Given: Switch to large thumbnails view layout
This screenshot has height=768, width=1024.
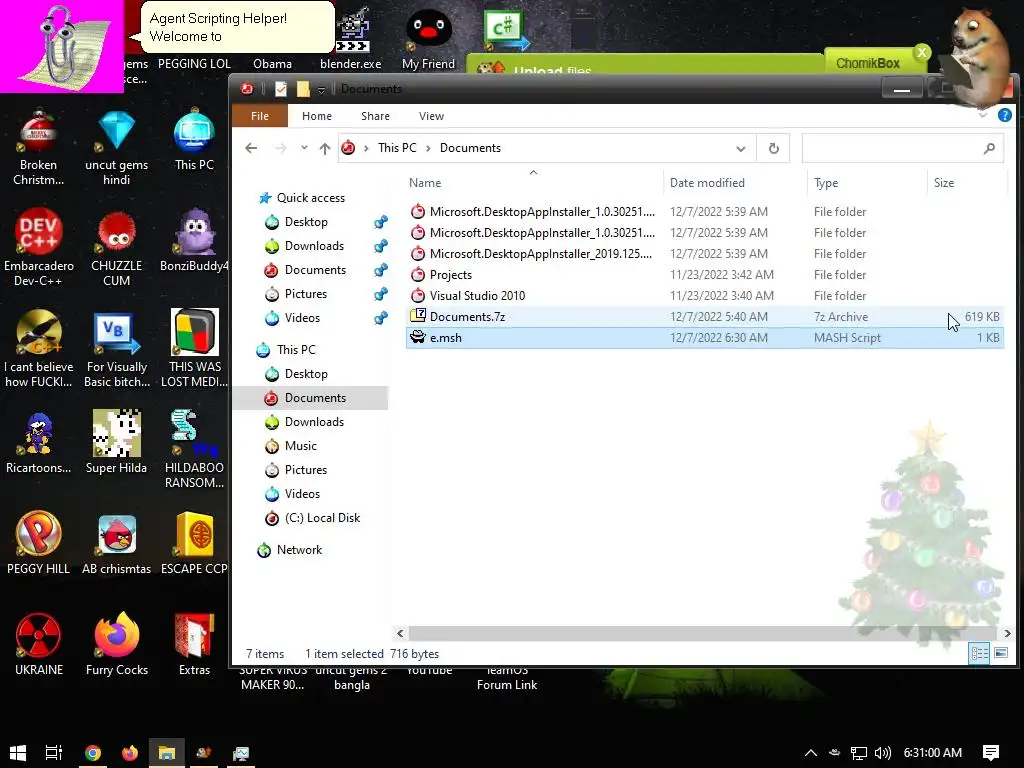Looking at the screenshot, I should click(1000, 653).
